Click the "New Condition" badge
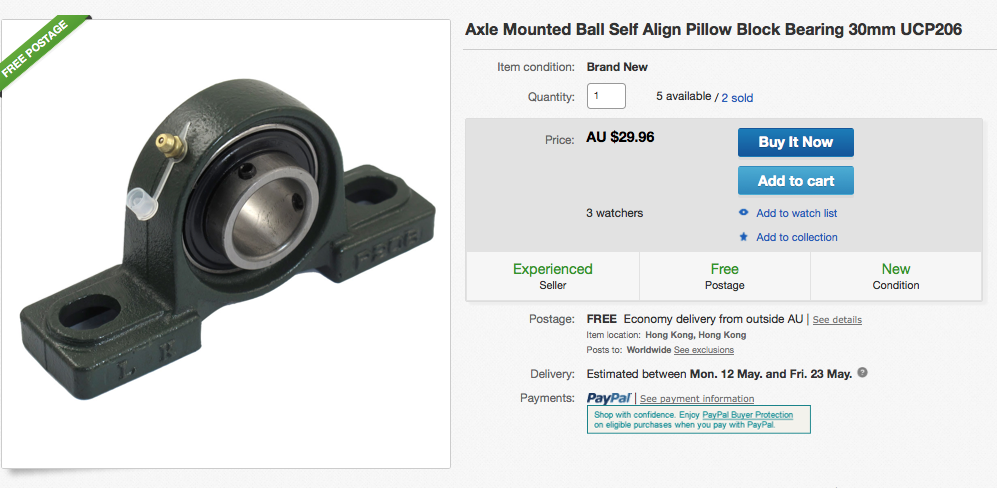Screen dimensions: 997x488 [896, 276]
